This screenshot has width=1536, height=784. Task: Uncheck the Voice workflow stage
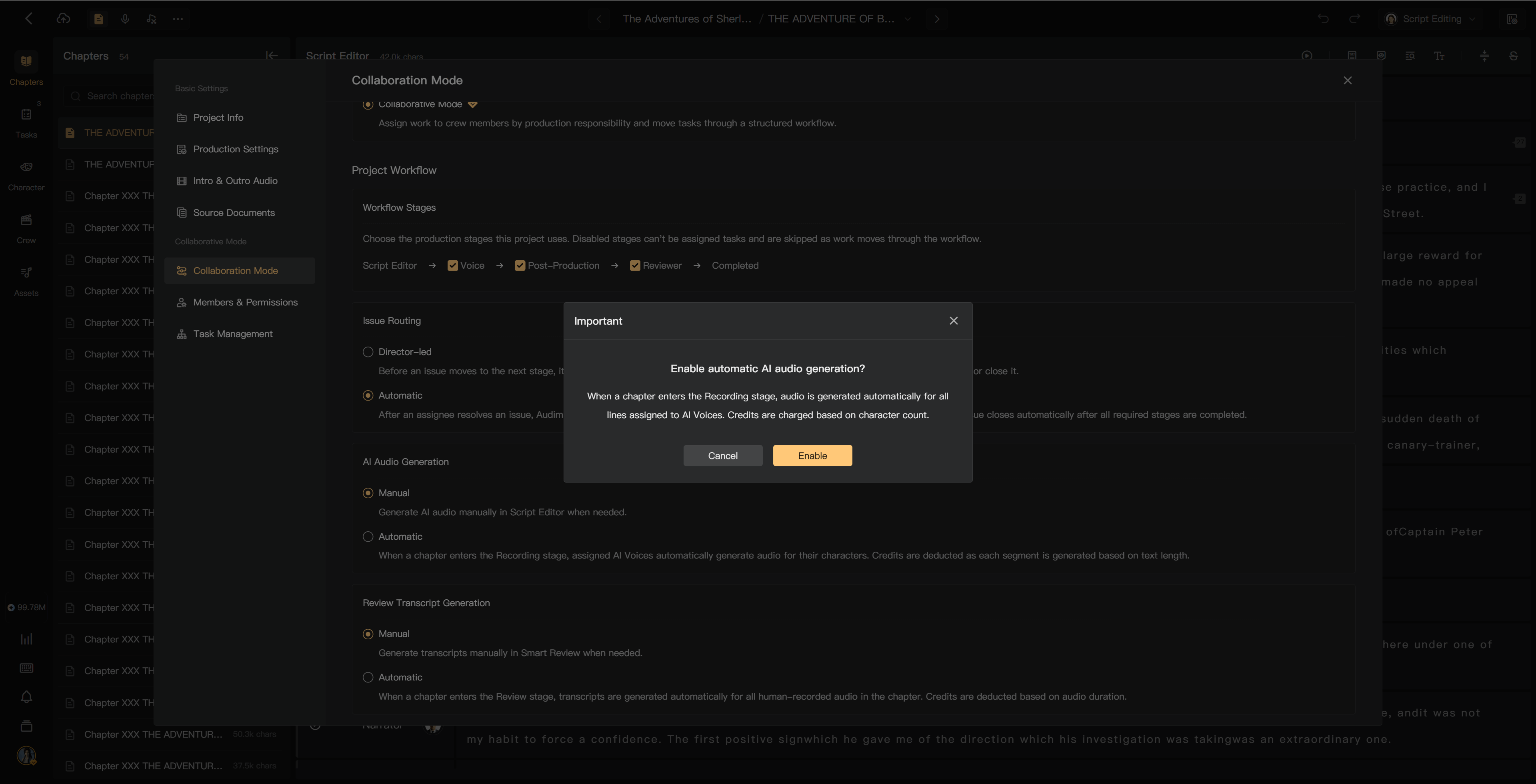point(452,265)
